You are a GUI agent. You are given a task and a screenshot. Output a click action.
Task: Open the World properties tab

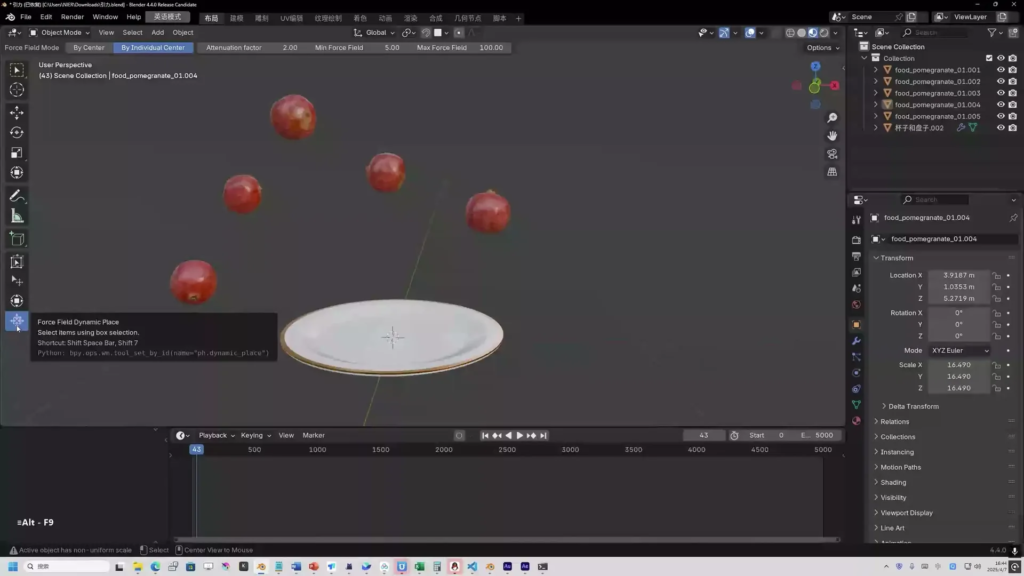856,304
